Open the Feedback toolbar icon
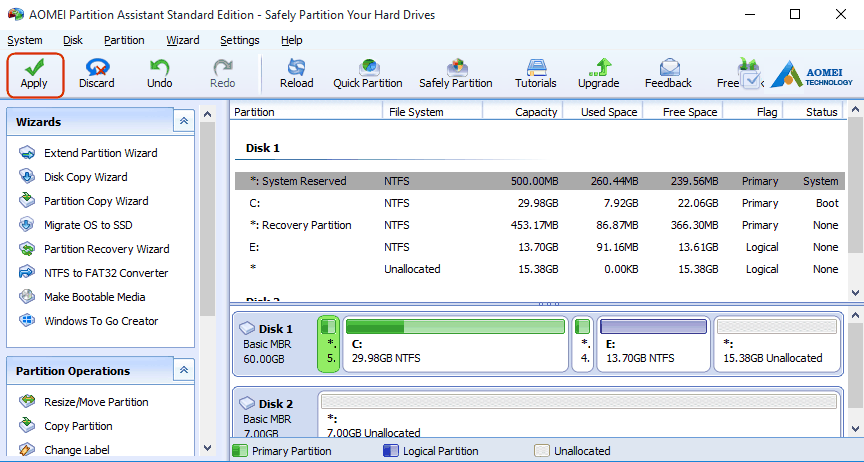This screenshot has height=462, width=864. click(668, 75)
